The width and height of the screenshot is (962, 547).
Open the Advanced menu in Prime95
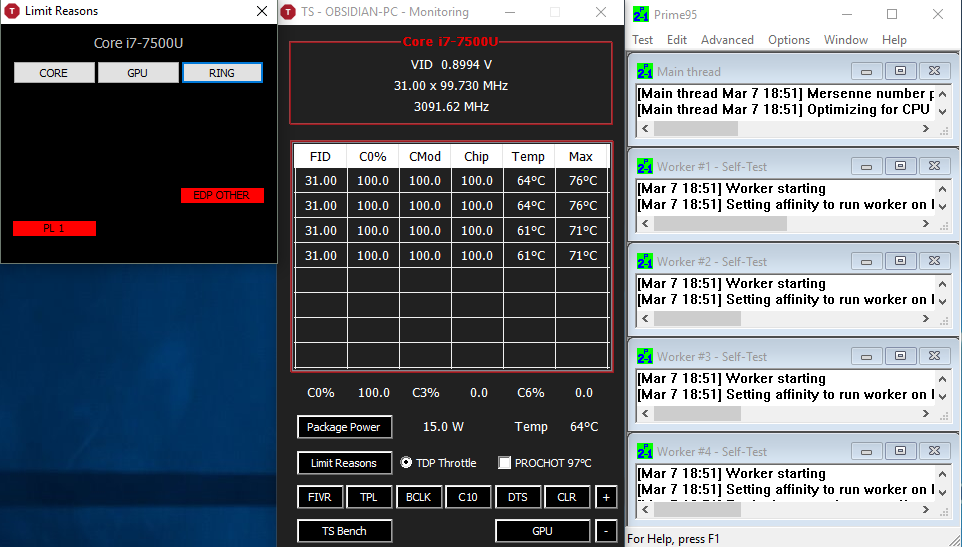tap(727, 40)
